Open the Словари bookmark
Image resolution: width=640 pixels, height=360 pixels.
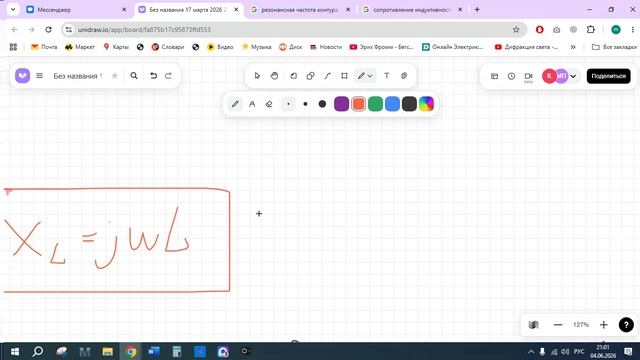click(x=168, y=47)
